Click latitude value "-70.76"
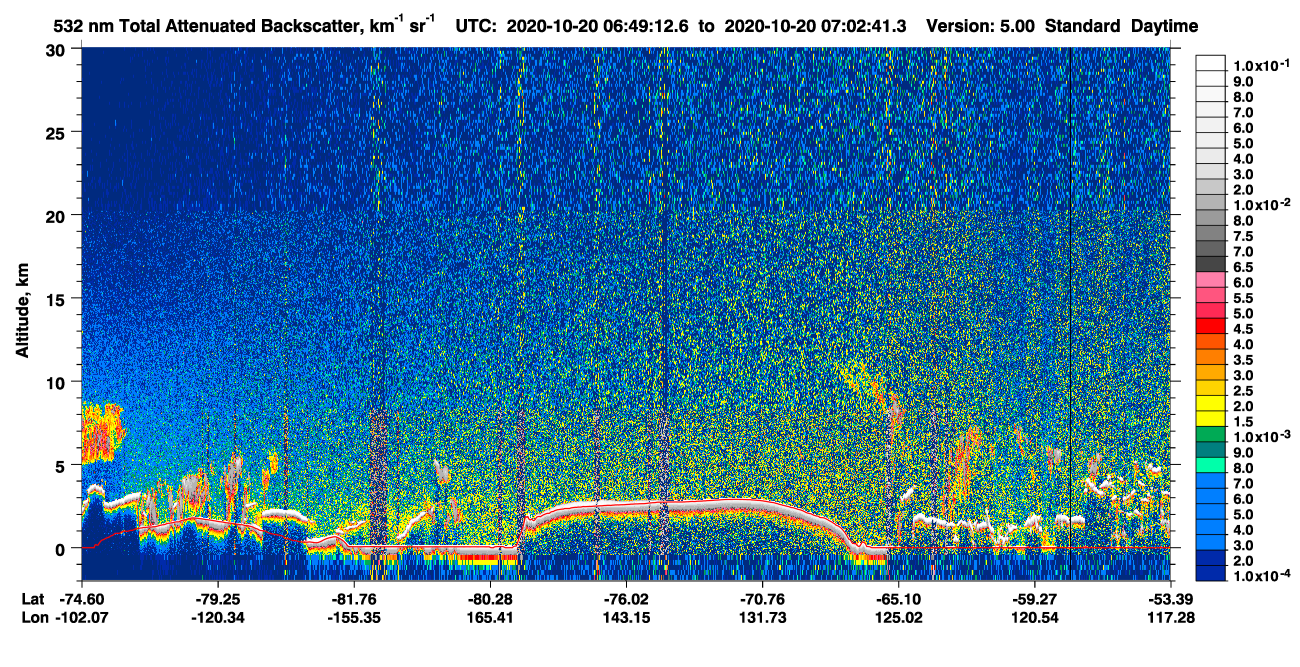 762,599
